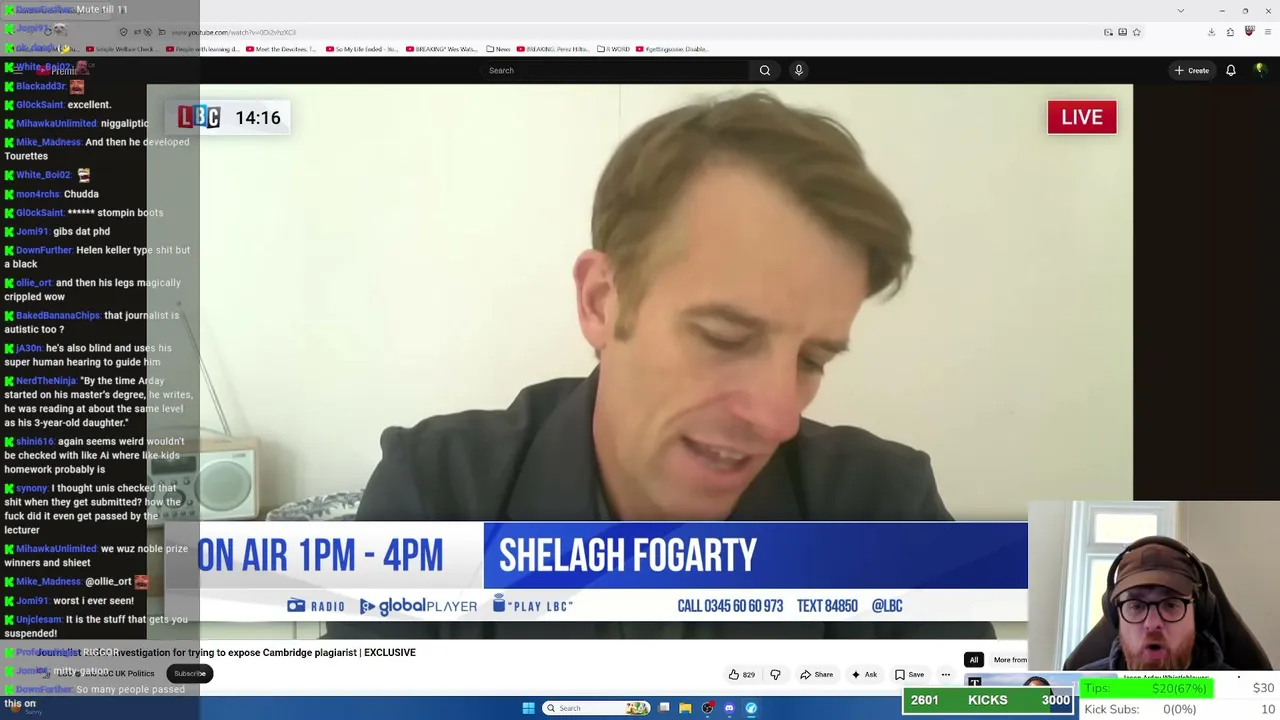Screen dimensions: 1280x720
Task: Click chat username NerdTheNinja
Action: (x=46, y=381)
